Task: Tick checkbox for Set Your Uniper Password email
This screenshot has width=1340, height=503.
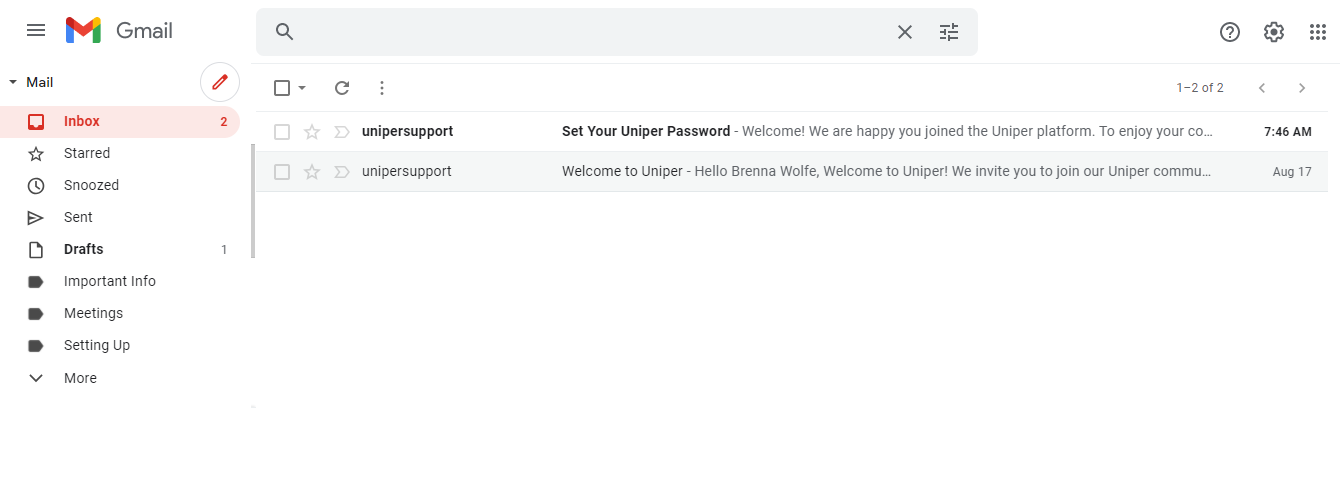Action: (x=282, y=132)
